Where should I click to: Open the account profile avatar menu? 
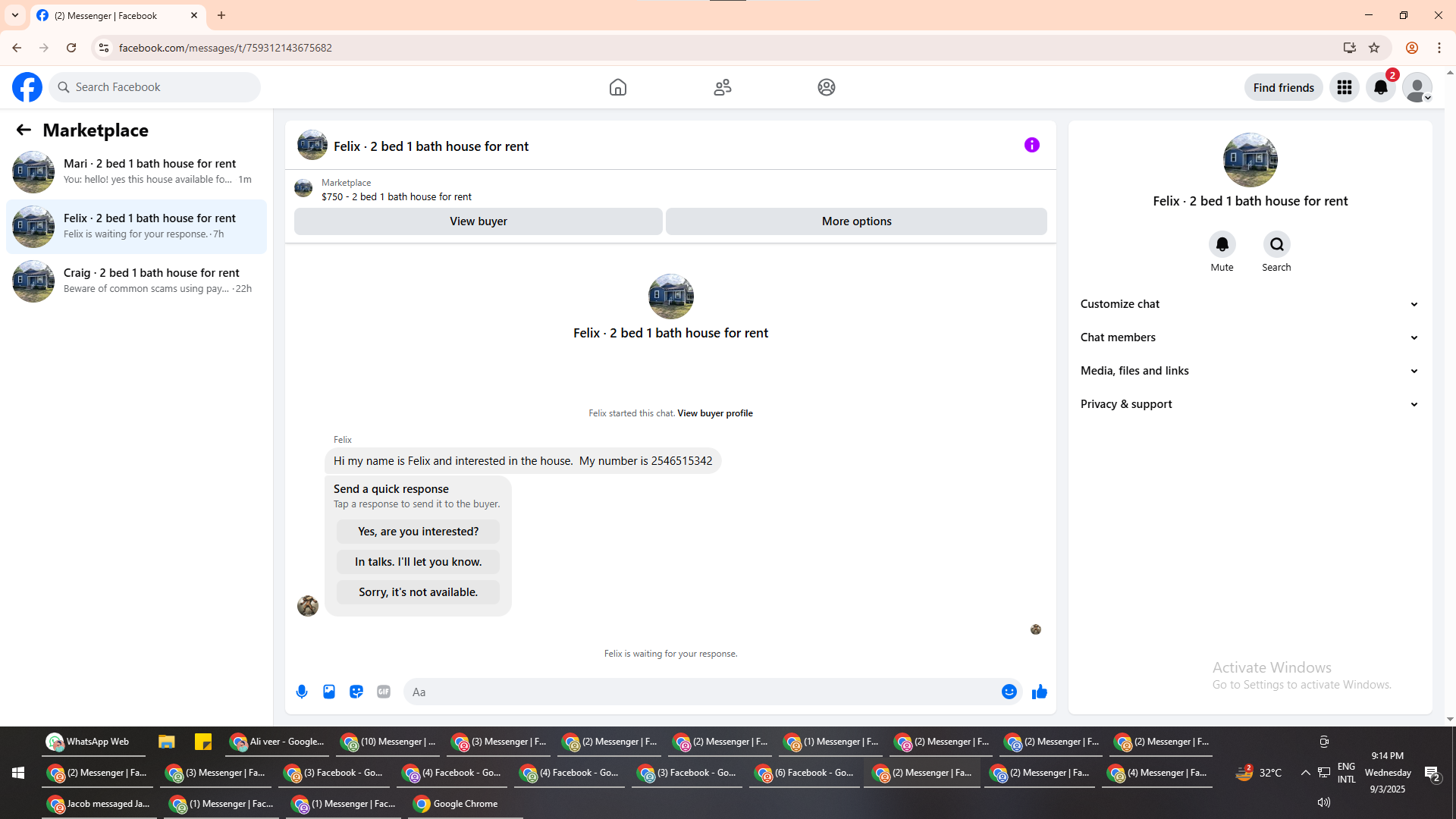[x=1417, y=87]
